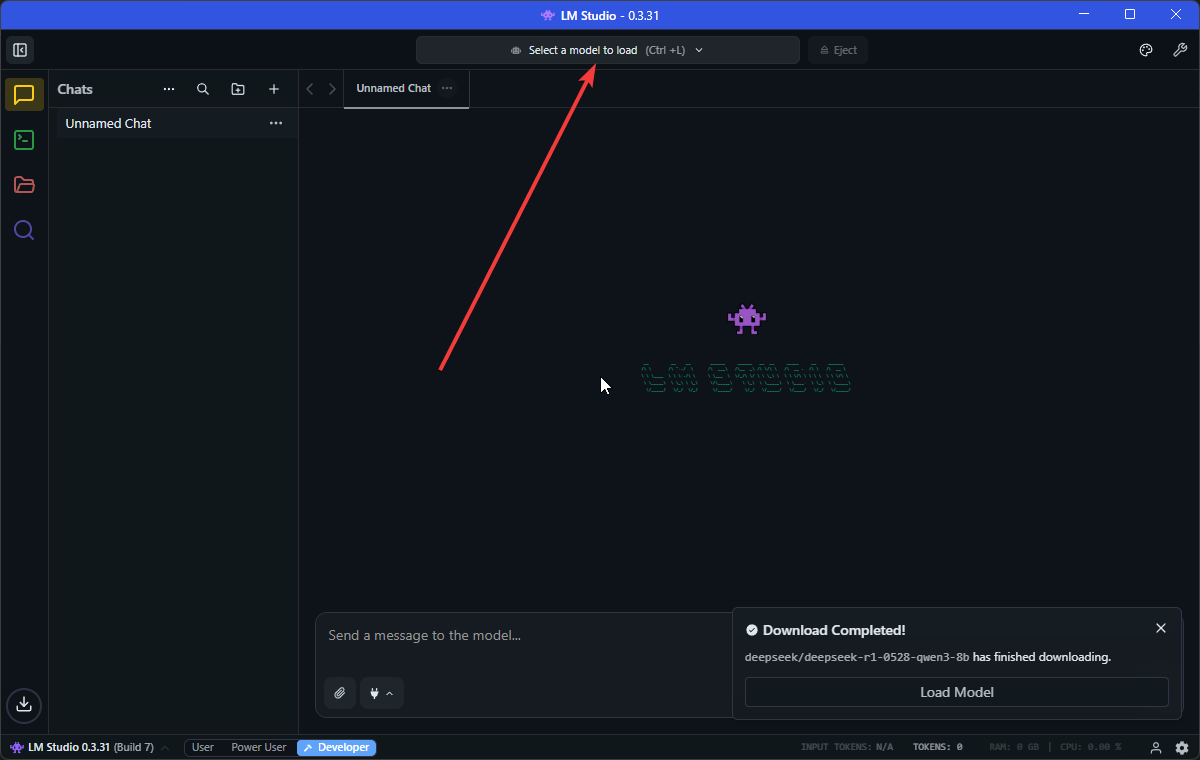This screenshot has height=760, width=1200.
Task: Open the 'Select a model to load' dropdown
Action: point(608,50)
